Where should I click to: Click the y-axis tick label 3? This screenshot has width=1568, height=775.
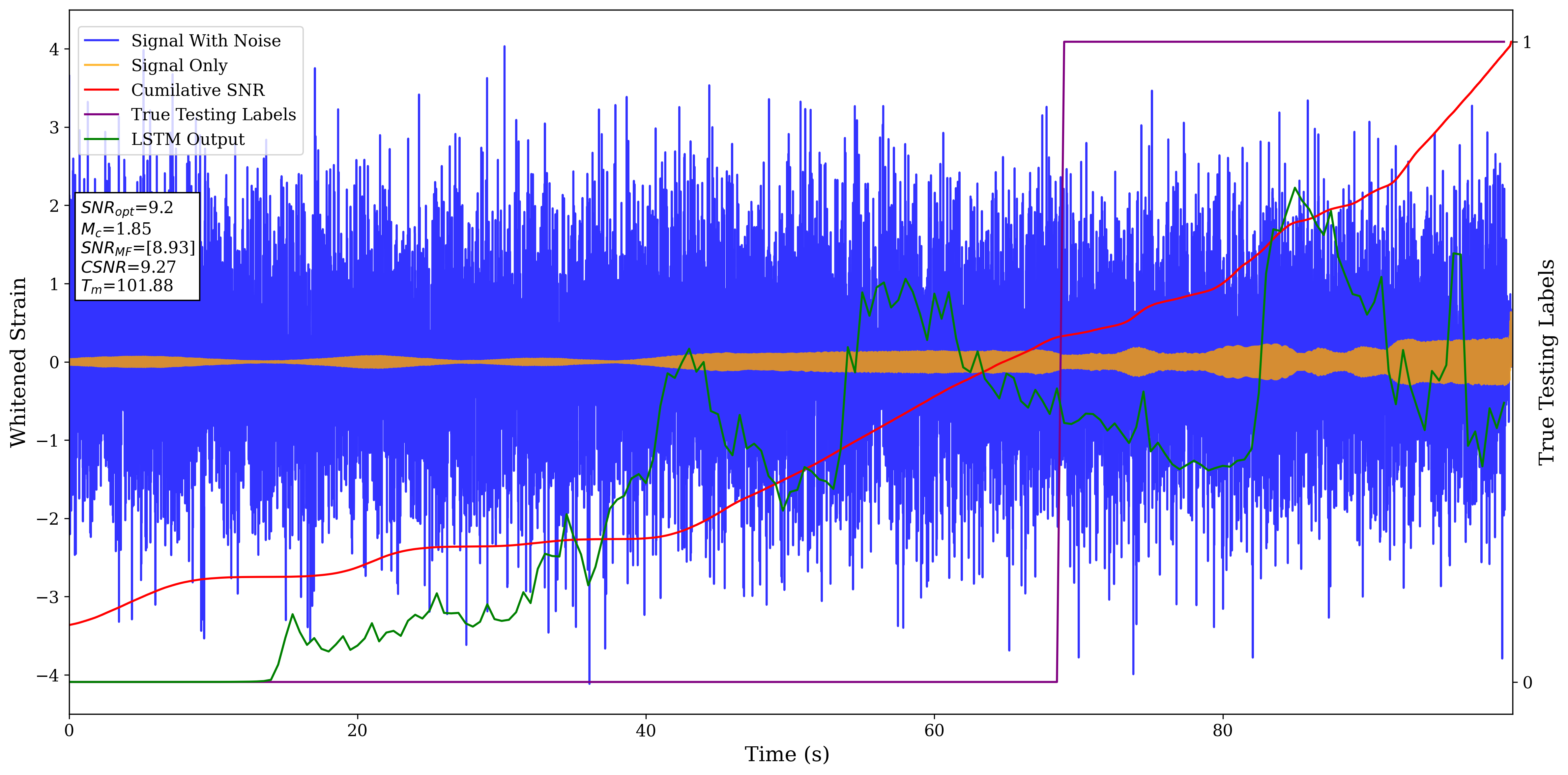pos(55,128)
